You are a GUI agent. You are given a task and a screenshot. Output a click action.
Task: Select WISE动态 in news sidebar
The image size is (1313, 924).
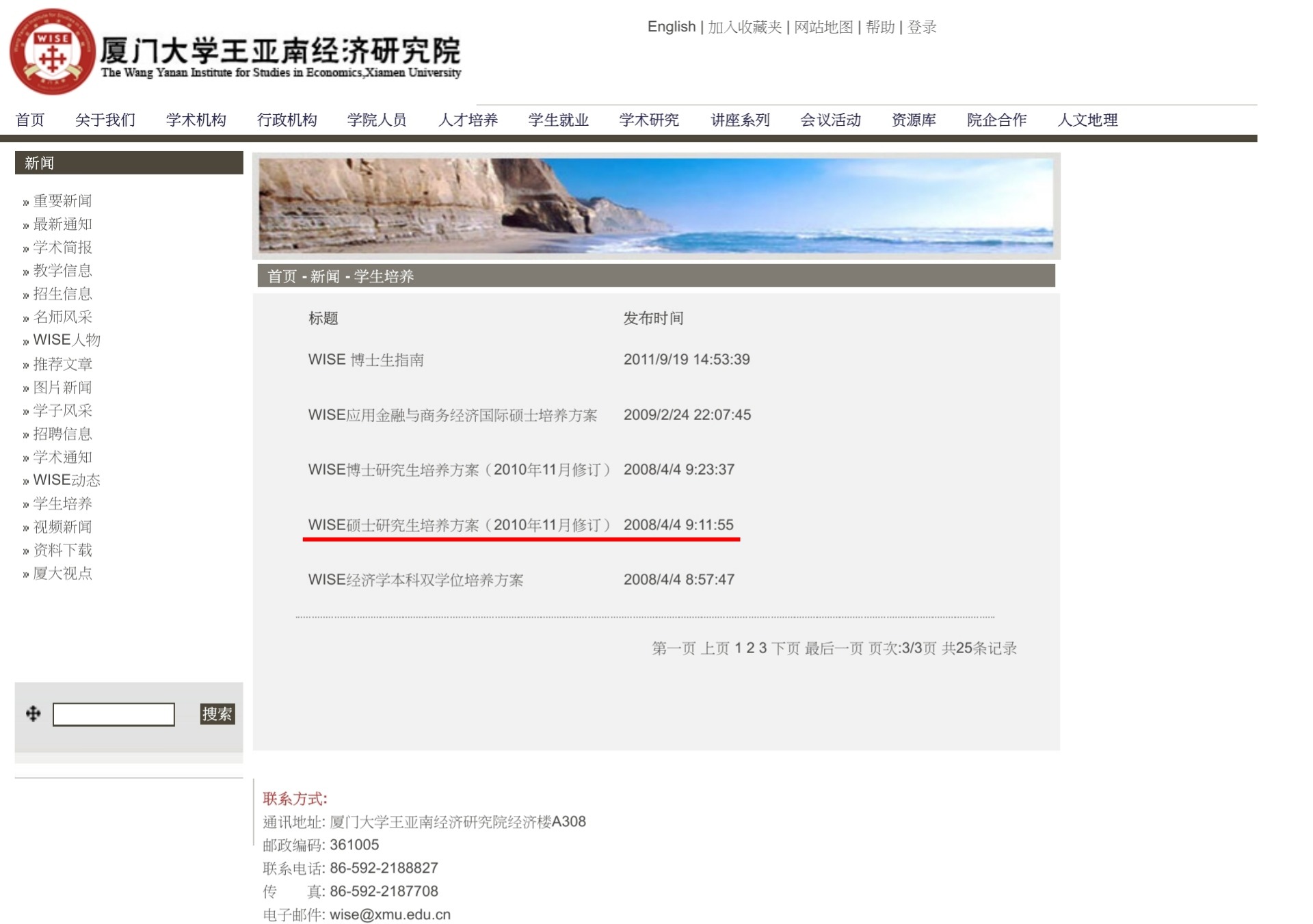click(66, 480)
